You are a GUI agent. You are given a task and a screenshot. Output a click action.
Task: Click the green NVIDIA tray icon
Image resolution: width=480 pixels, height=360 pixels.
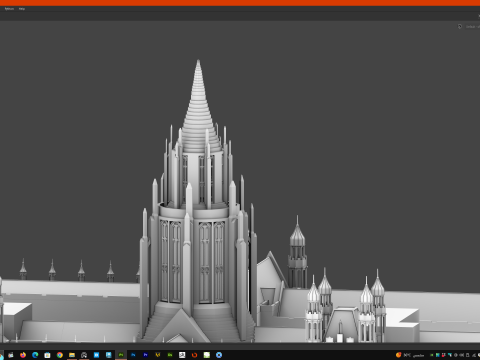(x=432, y=355)
